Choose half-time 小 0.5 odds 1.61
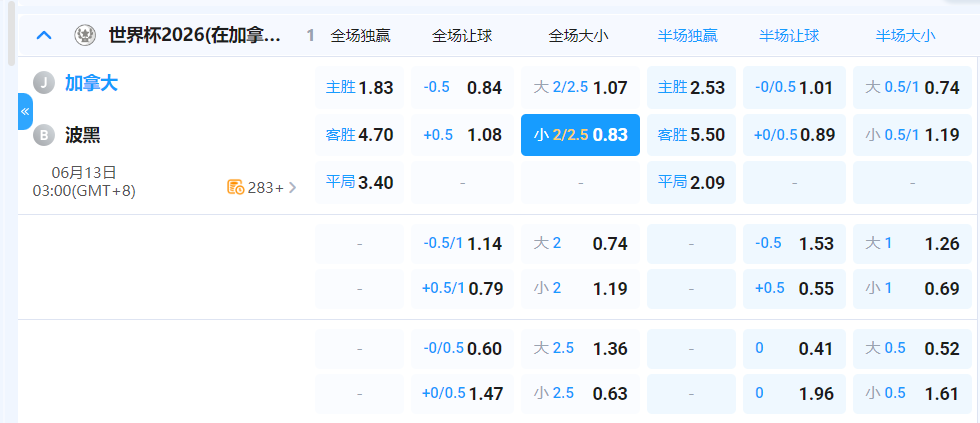This screenshot has height=423, width=980. 912,394
